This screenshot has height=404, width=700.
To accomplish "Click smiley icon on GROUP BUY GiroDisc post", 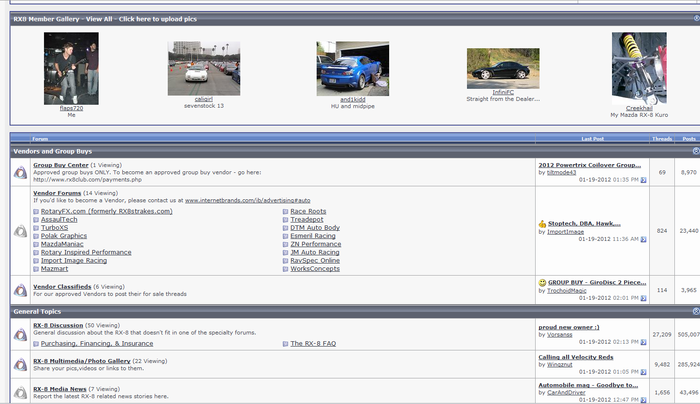I will tap(542, 283).
